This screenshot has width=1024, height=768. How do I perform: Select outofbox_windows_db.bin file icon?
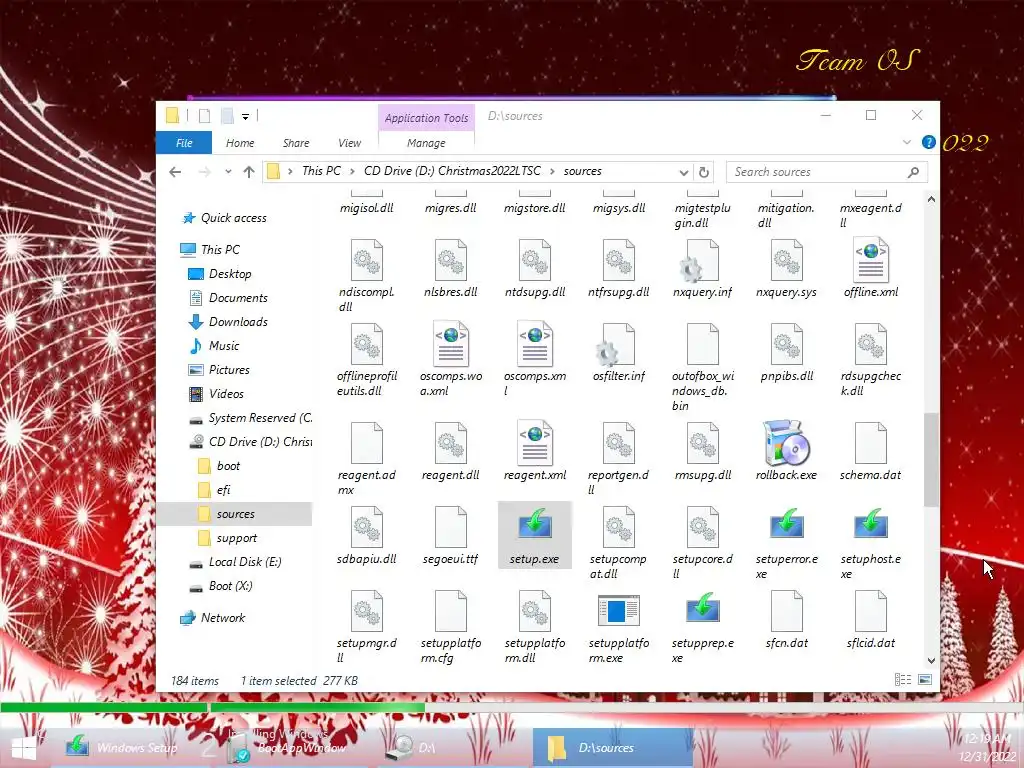click(703, 344)
